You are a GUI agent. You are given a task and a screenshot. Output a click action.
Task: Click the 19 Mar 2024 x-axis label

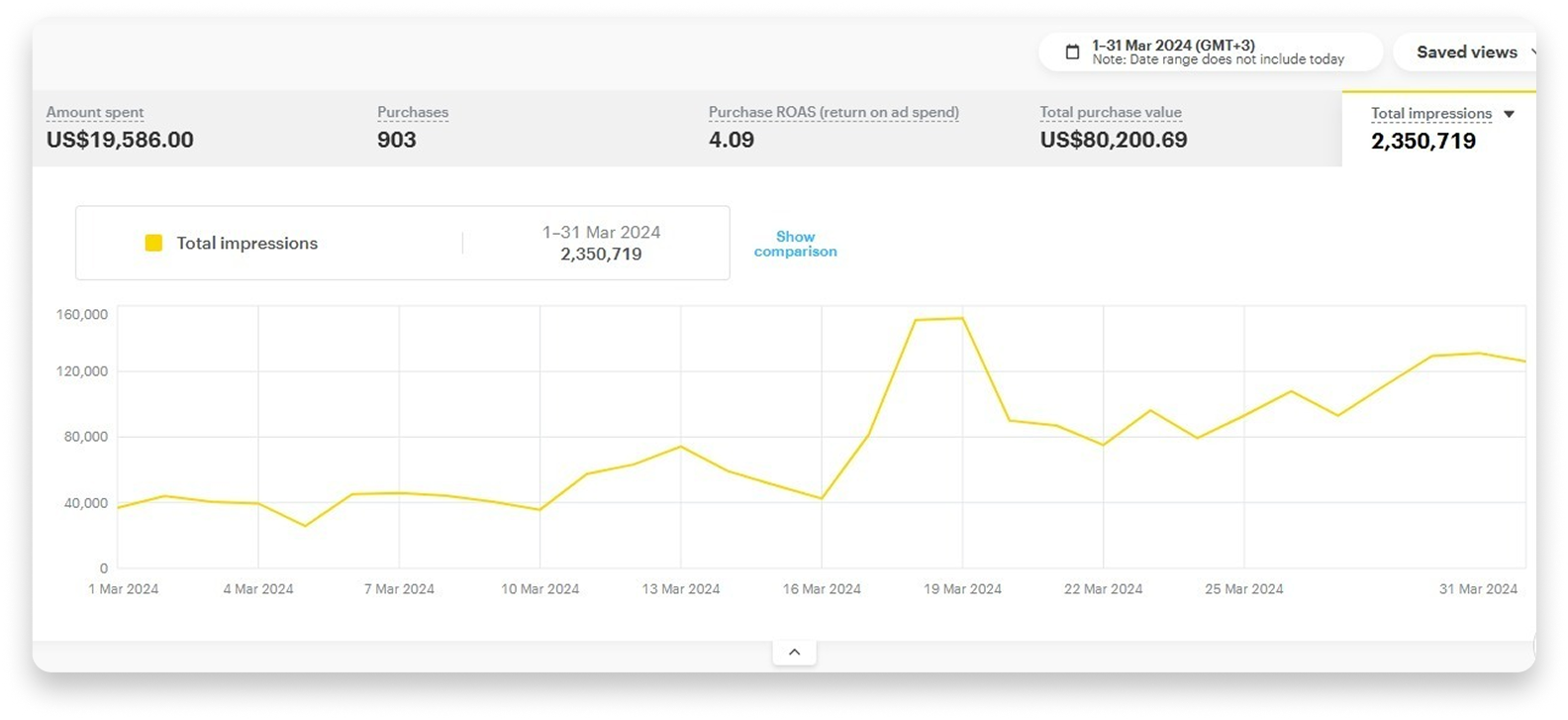(962, 589)
